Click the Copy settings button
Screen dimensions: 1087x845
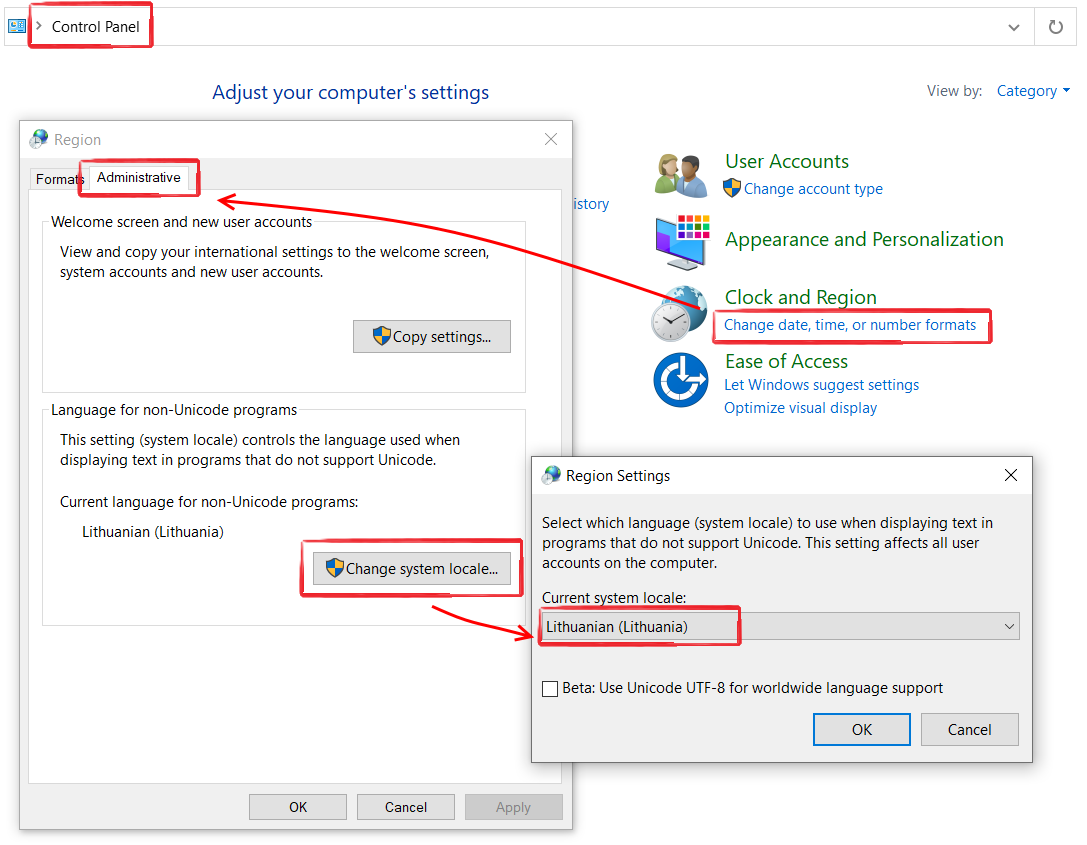point(431,337)
